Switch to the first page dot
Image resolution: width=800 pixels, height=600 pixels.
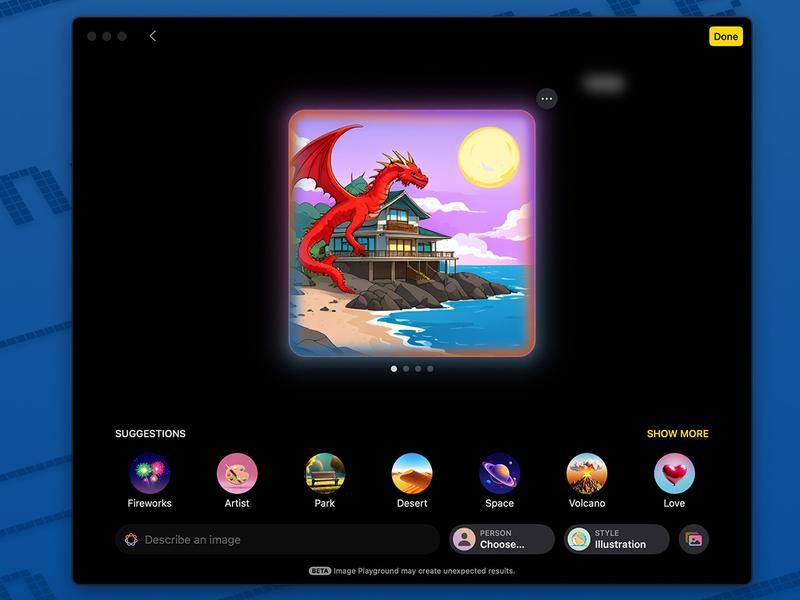tap(394, 368)
